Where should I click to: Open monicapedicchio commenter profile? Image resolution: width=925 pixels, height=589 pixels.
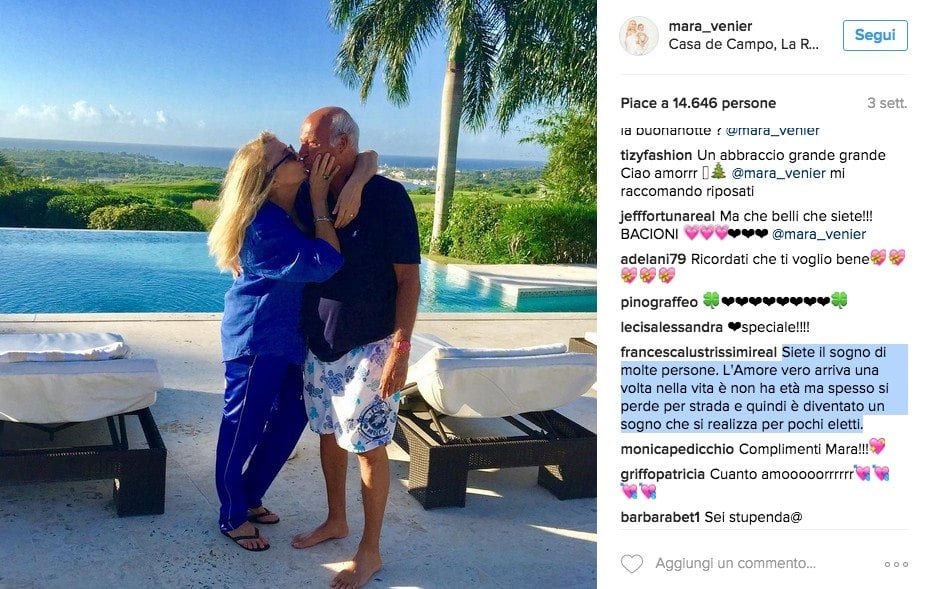point(677,449)
